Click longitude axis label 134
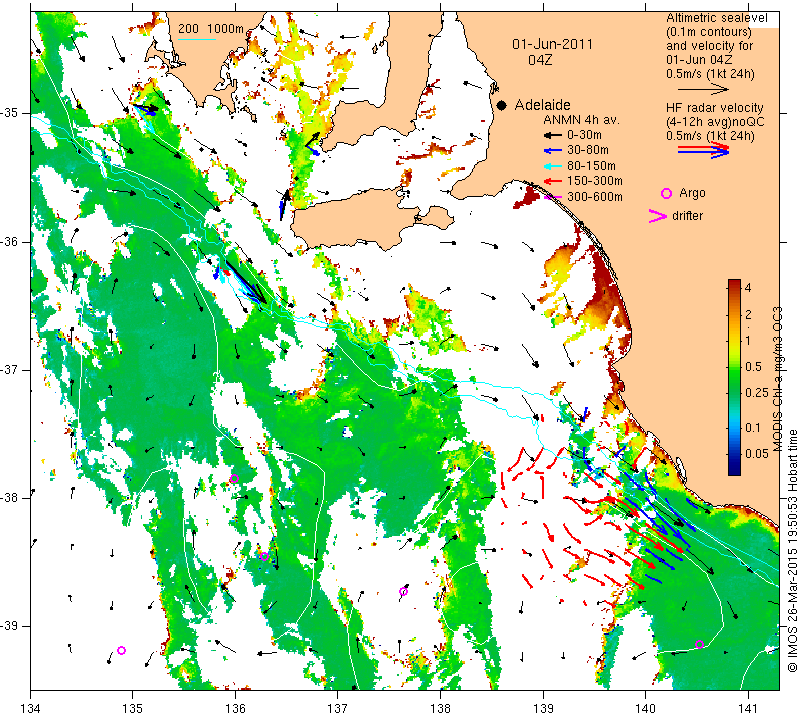The height and width of the screenshot is (720, 800). pos(31,708)
